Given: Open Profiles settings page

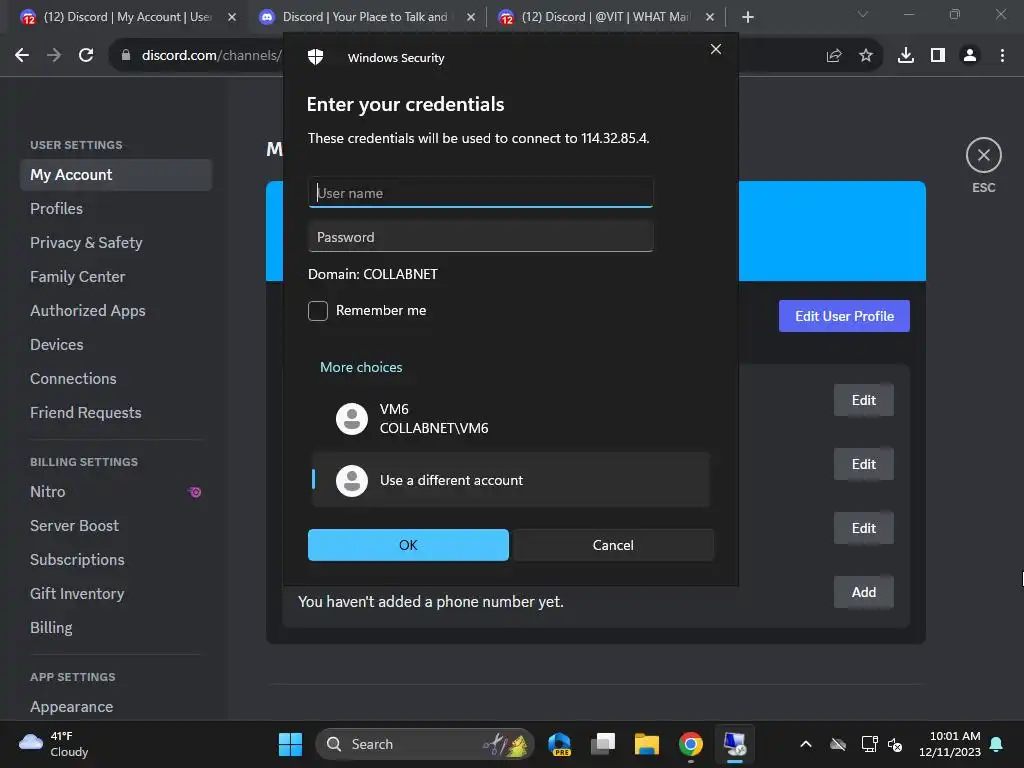Looking at the screenshot, I should [116, 208].
